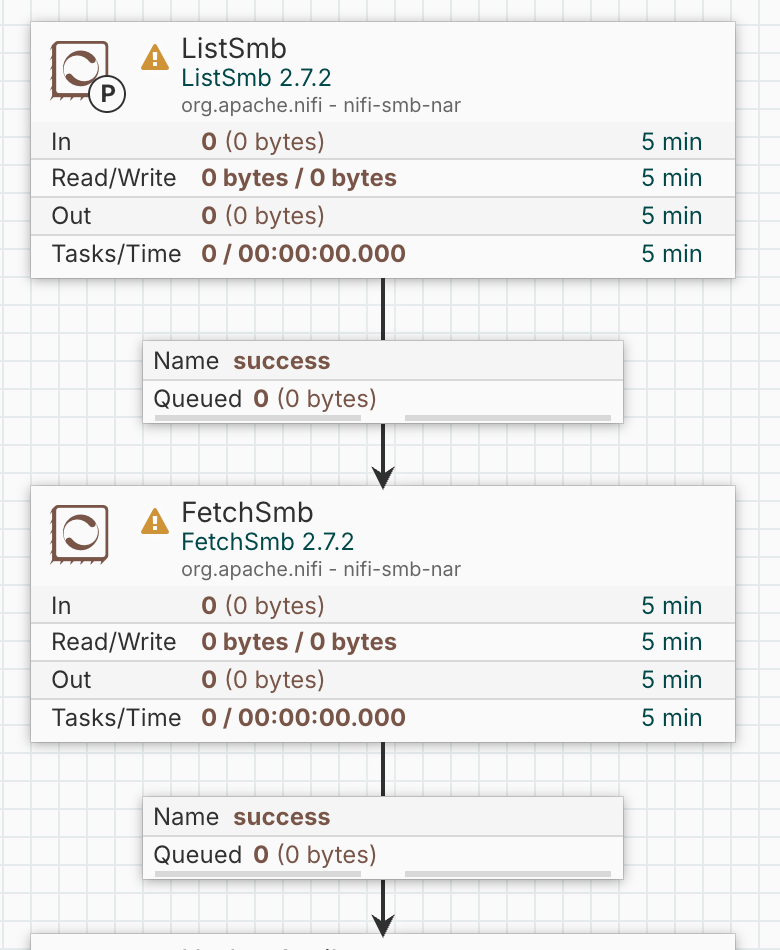Click the nifi-smb-nar bundle text under ListSmb
This screenshot has height=950, width=780.
click(x=321, y=105)
